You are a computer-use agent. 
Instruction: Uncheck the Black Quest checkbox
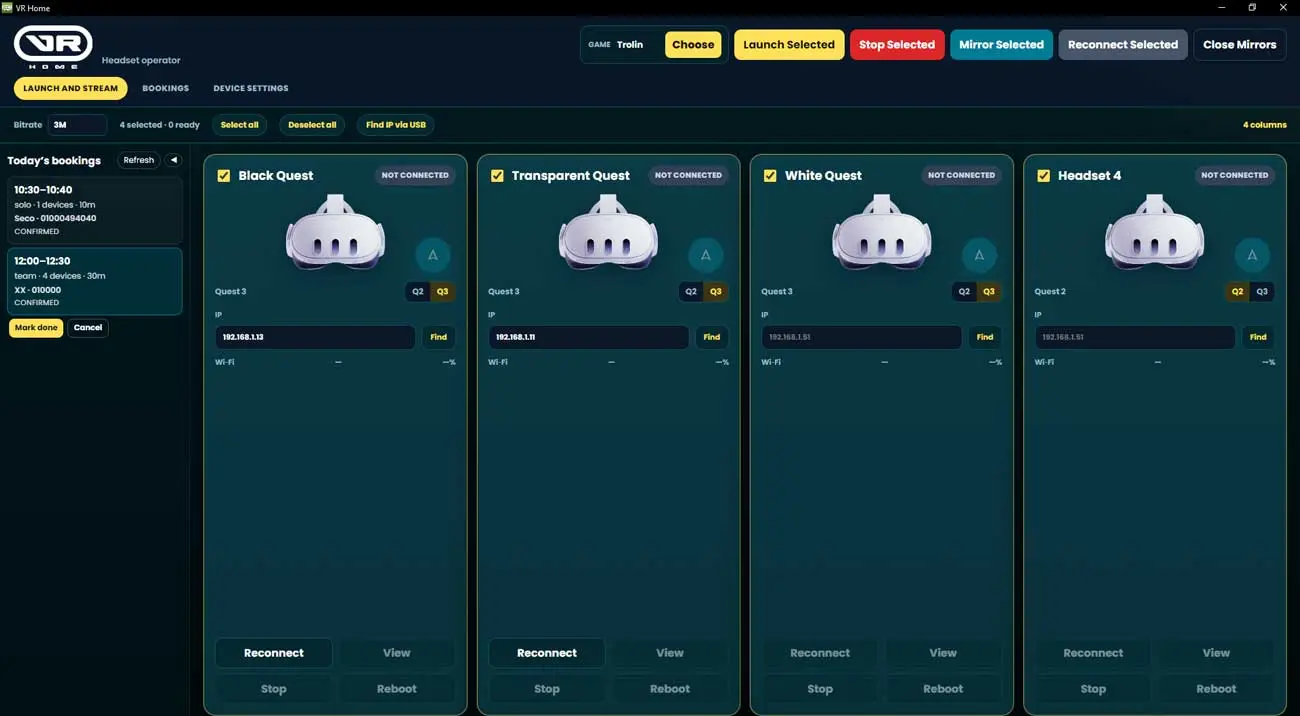224,175
